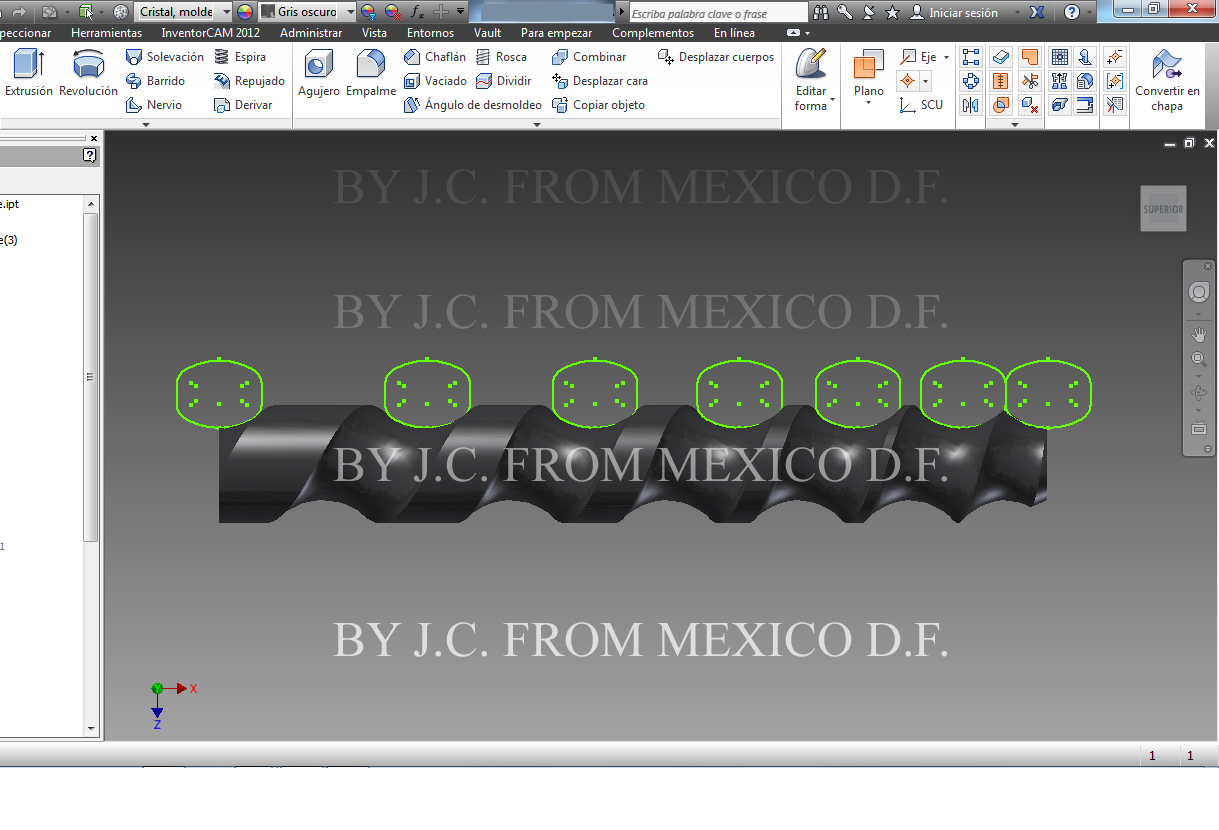Screen dimensions: 1219x830
Task: Select the circular pattern icon
Action: coord(970,81)
